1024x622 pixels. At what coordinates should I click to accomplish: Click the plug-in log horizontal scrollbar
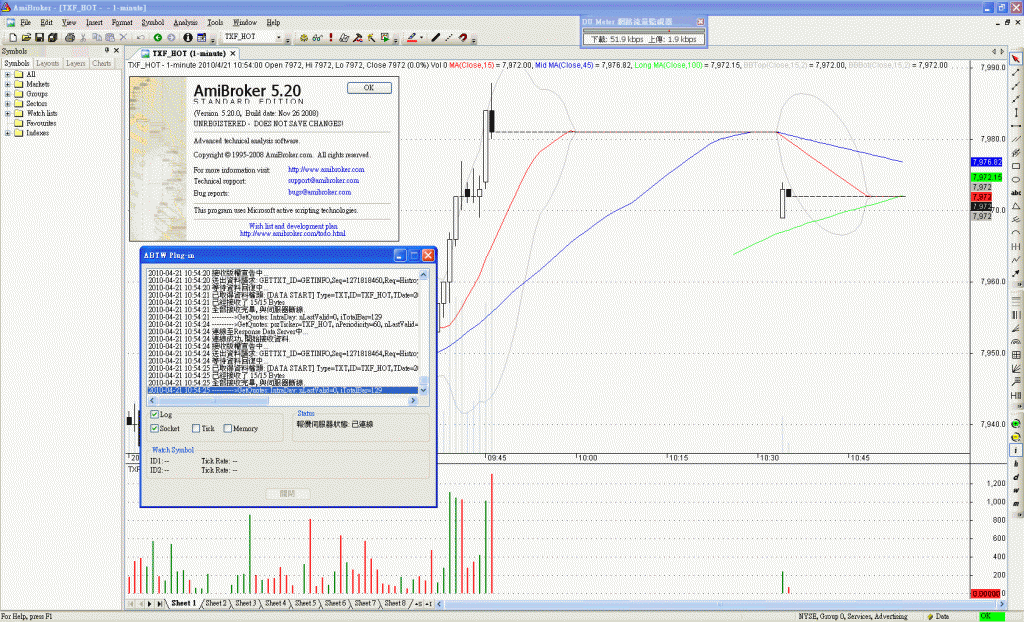[x=283, y=401]
